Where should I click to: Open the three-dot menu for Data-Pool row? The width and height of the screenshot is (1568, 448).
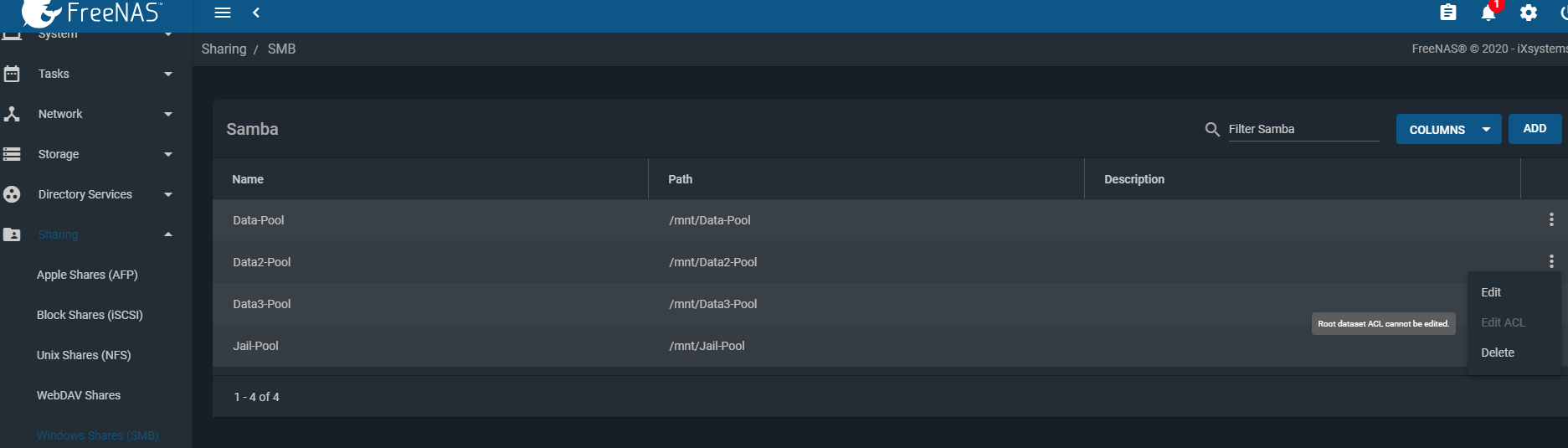pos(1551,219)
